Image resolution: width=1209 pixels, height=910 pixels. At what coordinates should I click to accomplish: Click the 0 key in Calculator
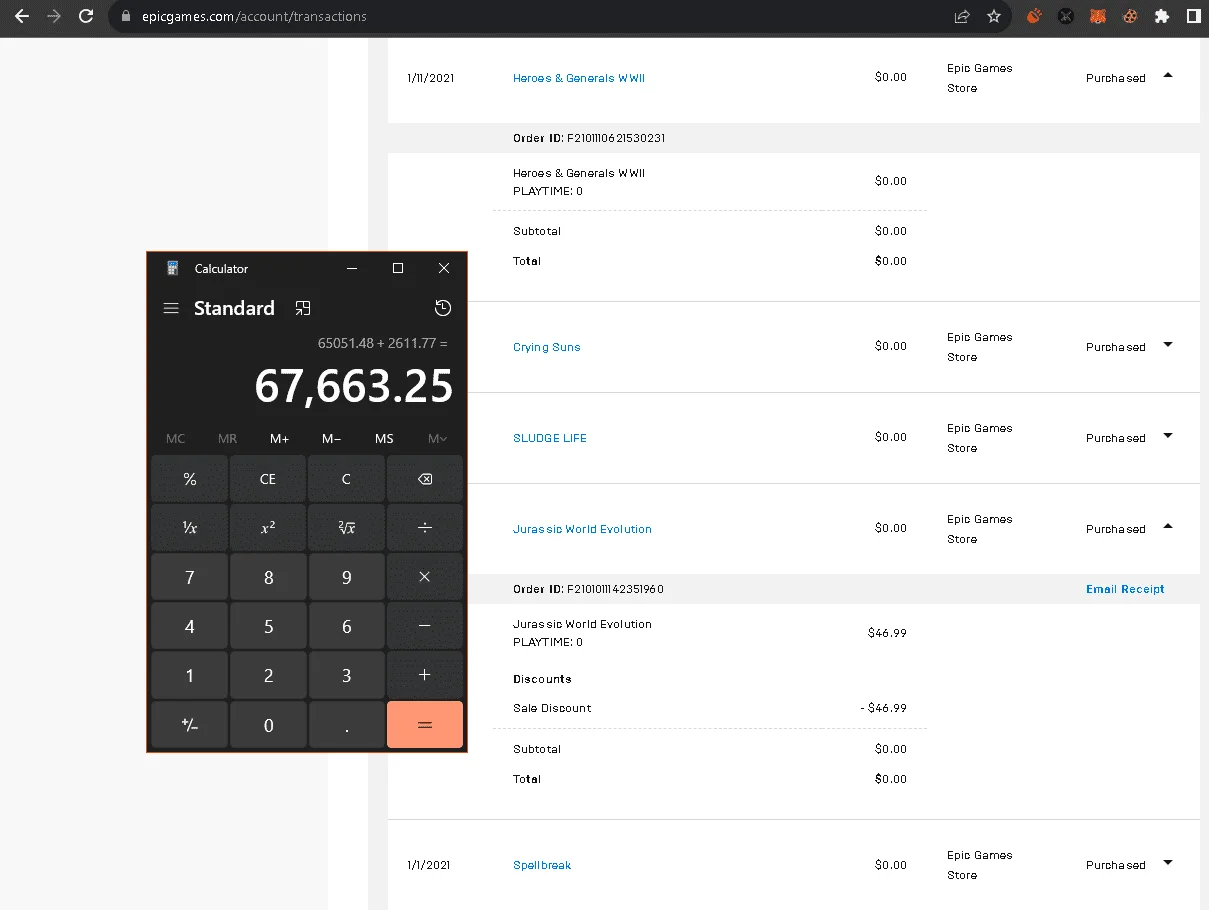(268, 725)
